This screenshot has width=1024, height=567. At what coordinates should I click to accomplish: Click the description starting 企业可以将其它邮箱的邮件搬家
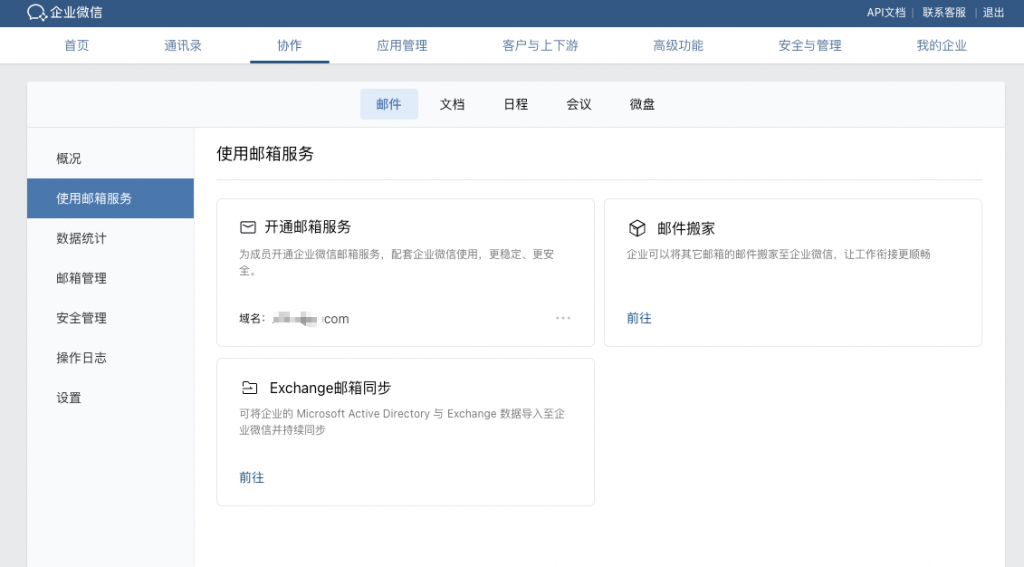point(778,254)
